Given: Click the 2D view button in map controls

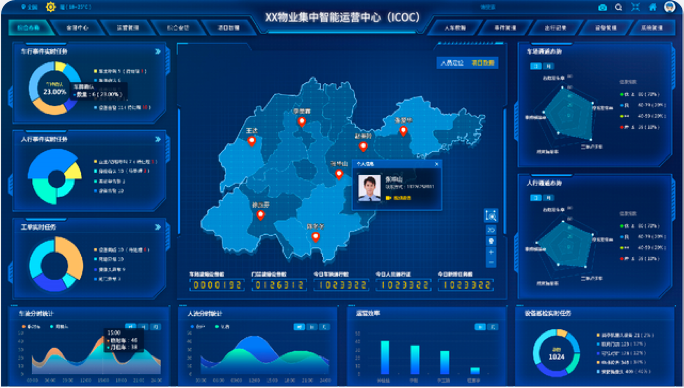Looking at the screenshot, I should [491, 230].
